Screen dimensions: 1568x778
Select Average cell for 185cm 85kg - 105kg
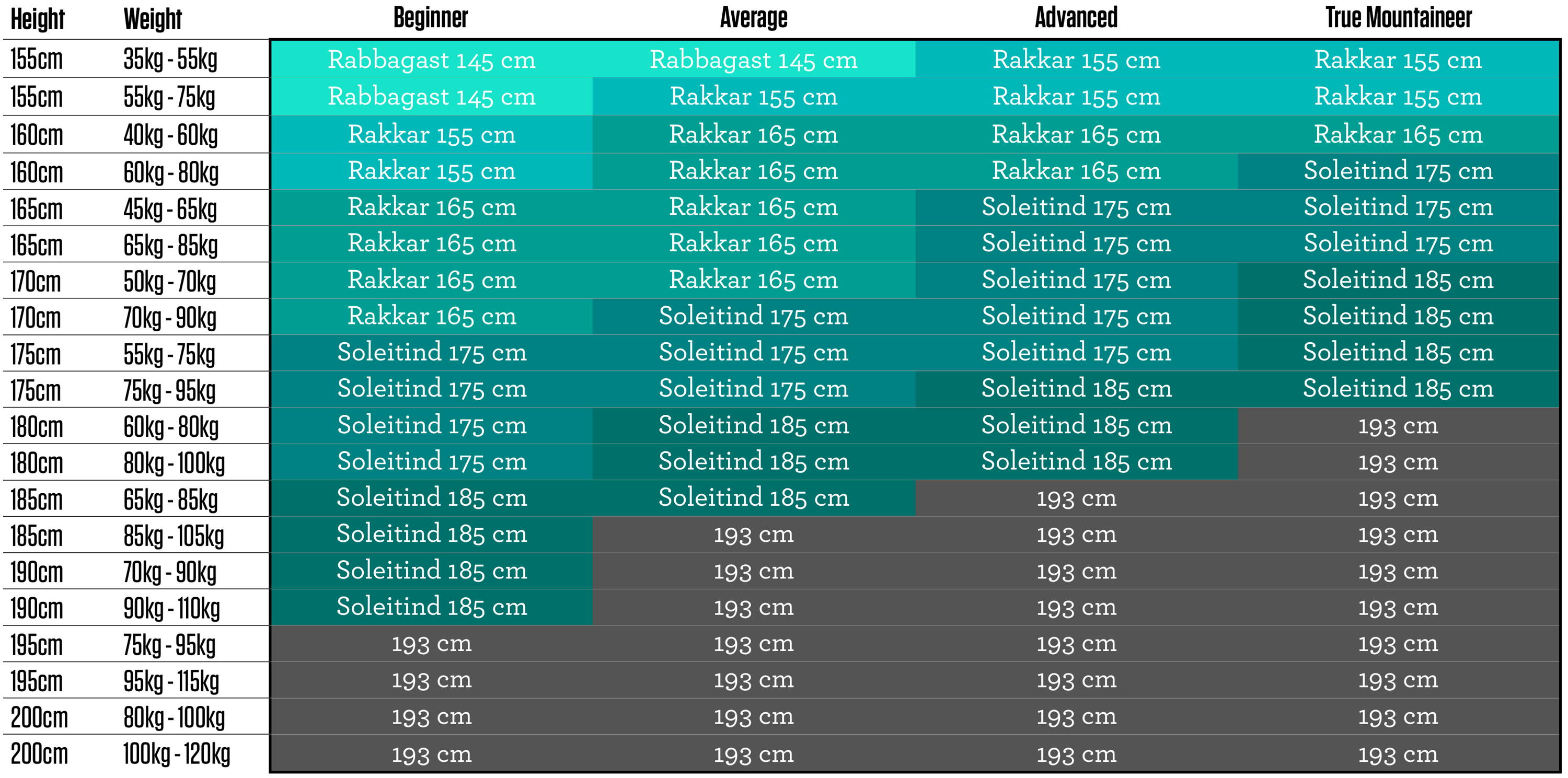pyautogui.click(x=754, y=535)
